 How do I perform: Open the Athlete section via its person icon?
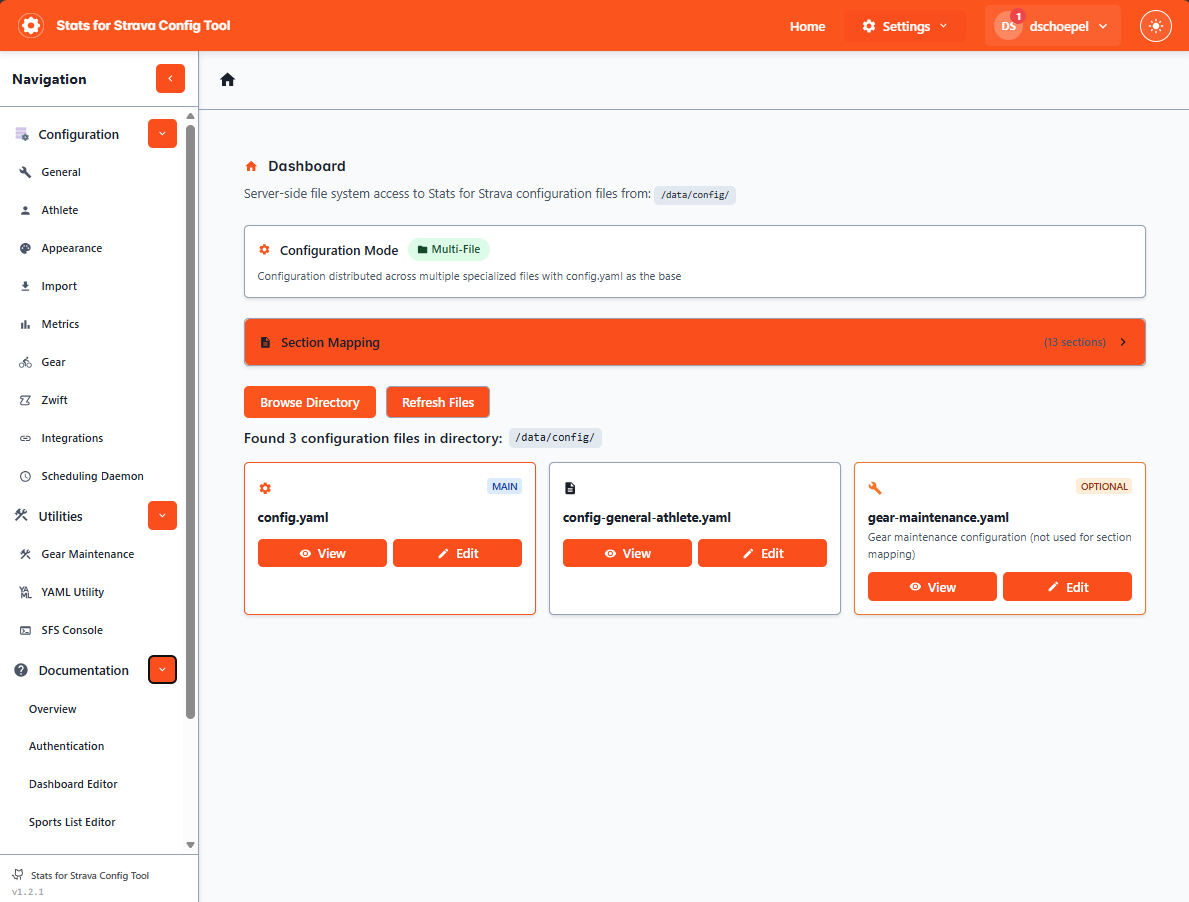pyautogui.click(x=25, y=210)
